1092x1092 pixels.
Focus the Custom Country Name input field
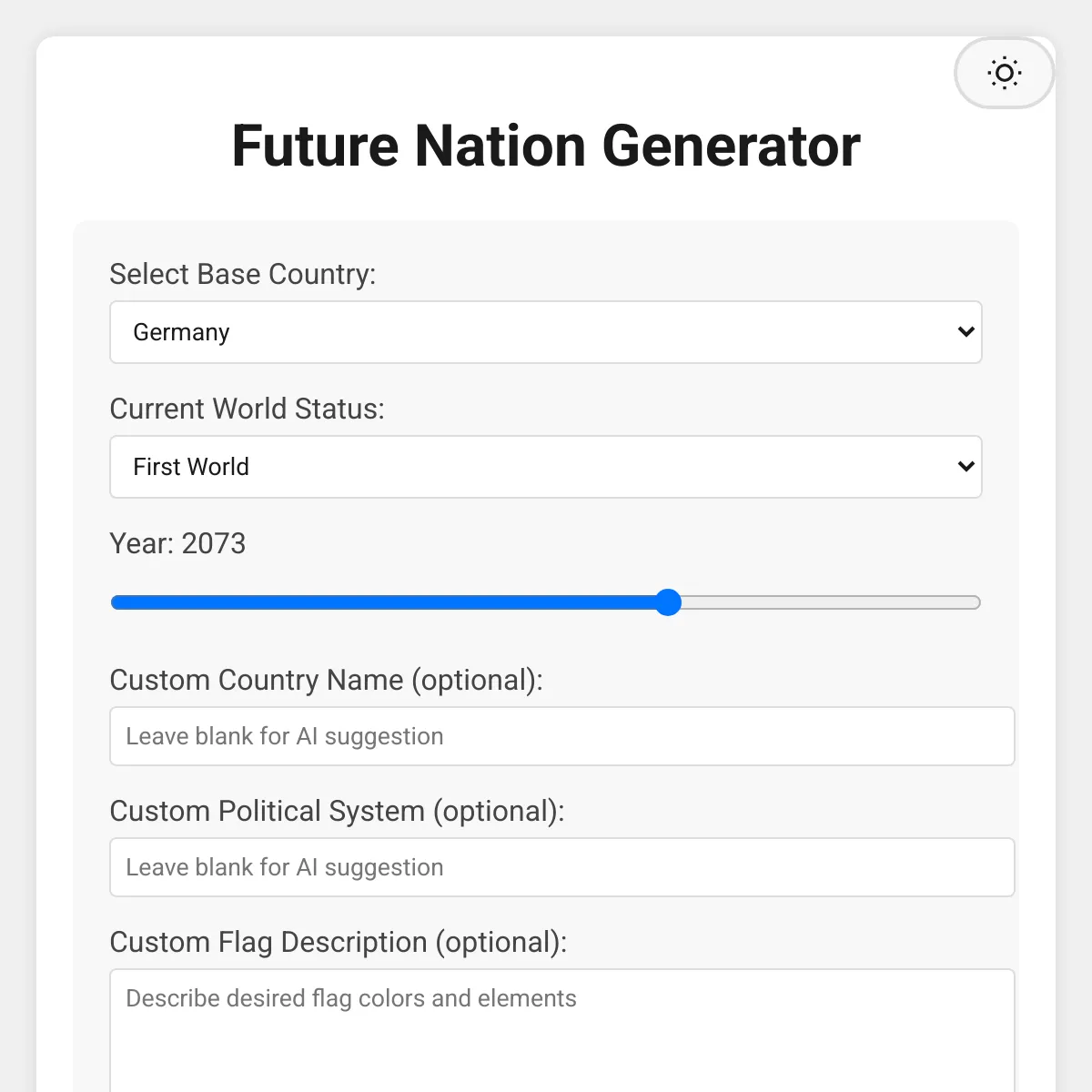pyautogui.click(x=562, y=736)
